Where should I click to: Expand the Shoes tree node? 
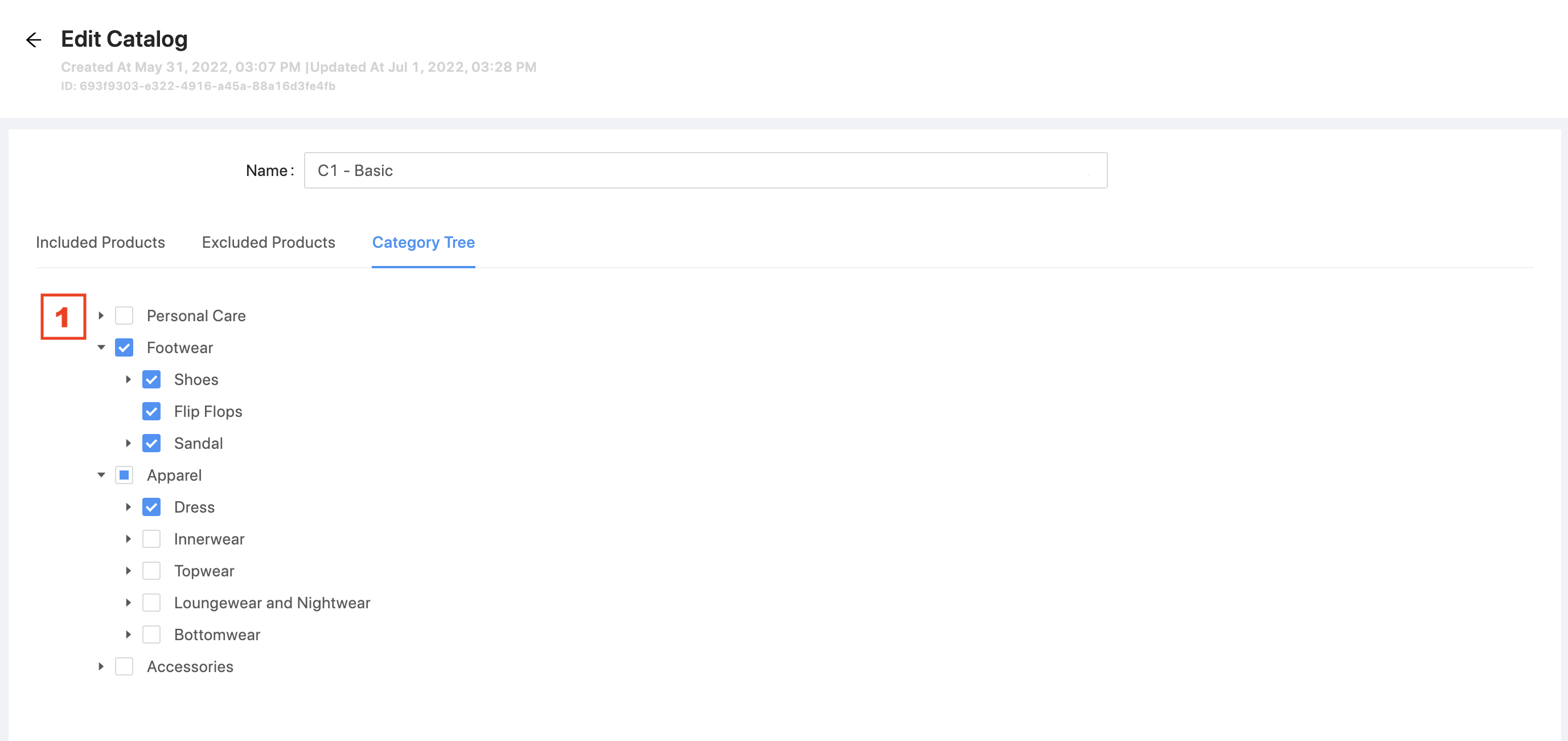128,379
